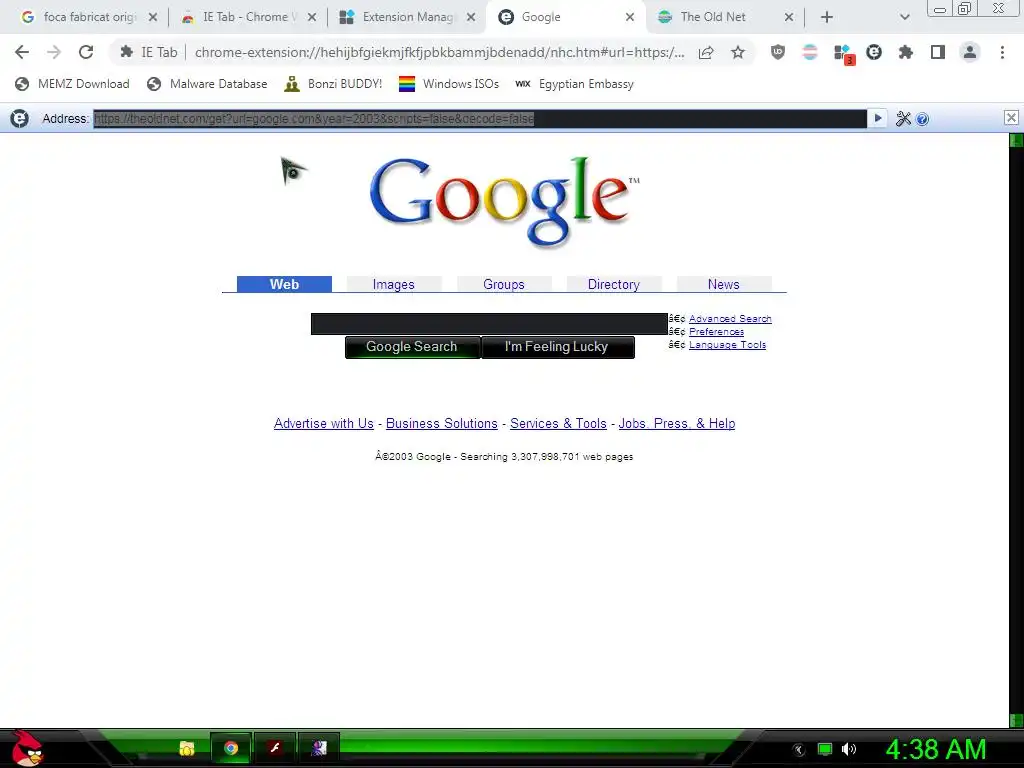
Task: Bookmark this page with the star icon
Action: pos(738,52)
